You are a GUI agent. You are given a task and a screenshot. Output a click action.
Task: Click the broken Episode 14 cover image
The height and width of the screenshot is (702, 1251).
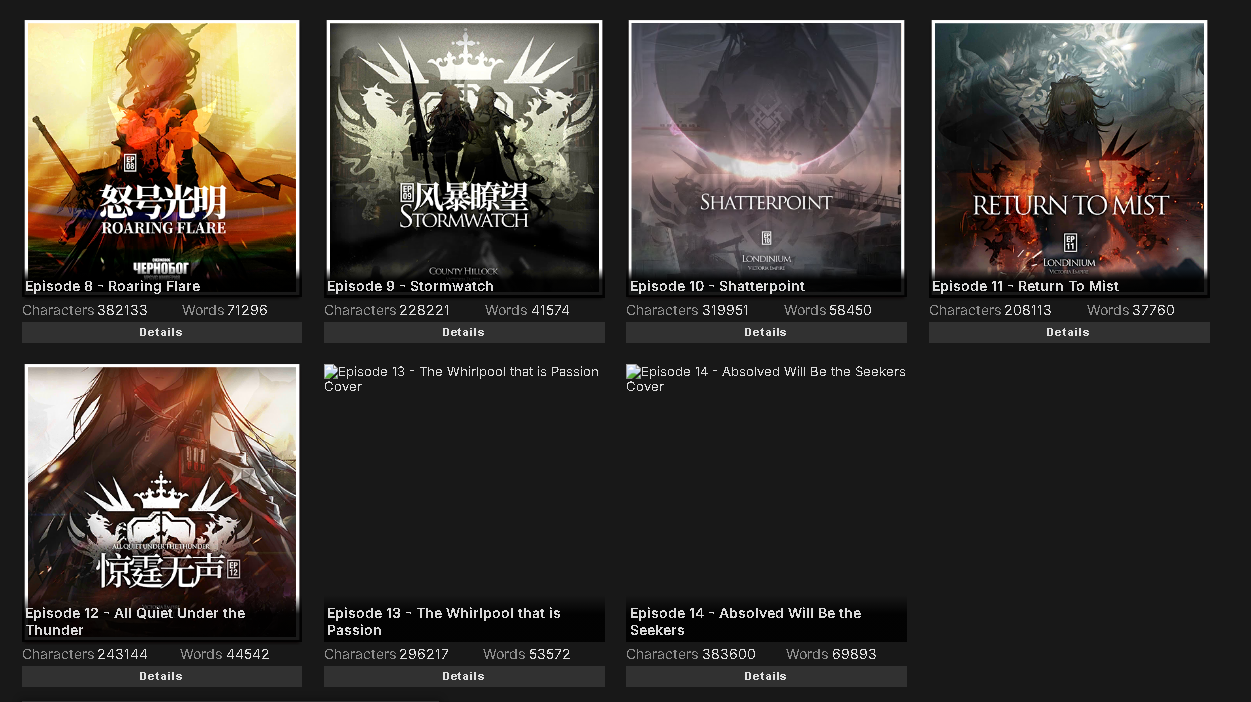(x=766, y=502)
